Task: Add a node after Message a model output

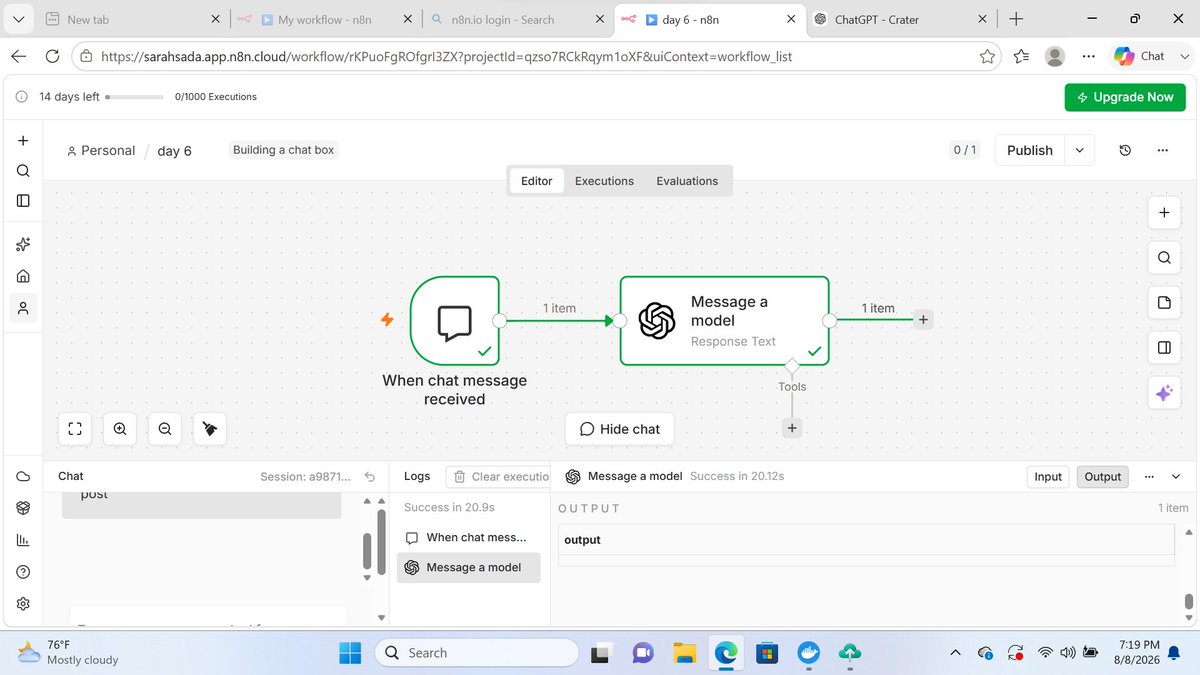Action: [x=923, y=320]
